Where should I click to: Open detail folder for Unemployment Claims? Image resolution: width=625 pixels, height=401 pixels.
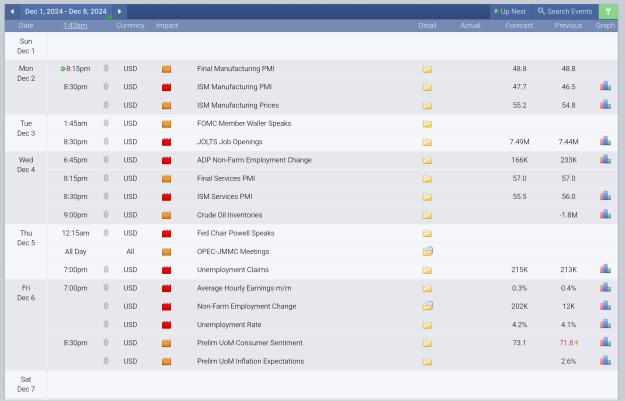click(427, 270)
